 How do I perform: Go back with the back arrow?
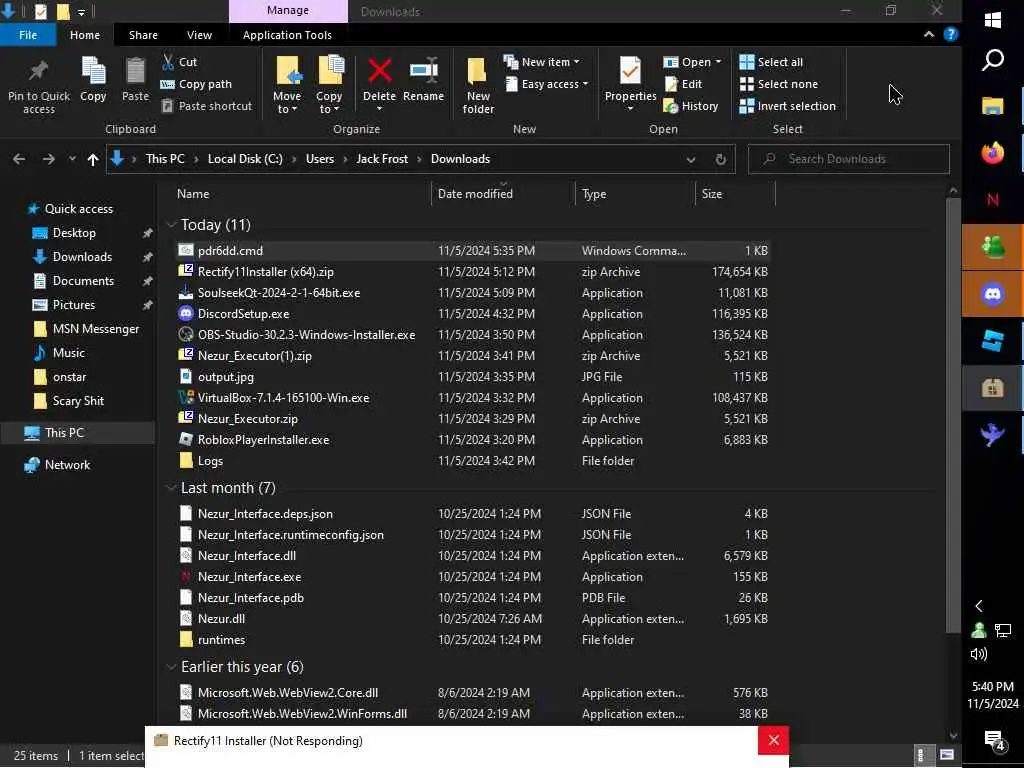[x=19, y=159]
